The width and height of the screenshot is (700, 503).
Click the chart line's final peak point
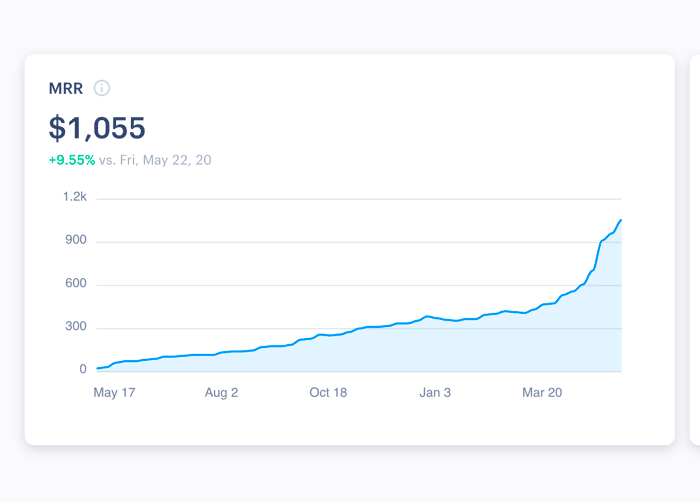(621, 220)
